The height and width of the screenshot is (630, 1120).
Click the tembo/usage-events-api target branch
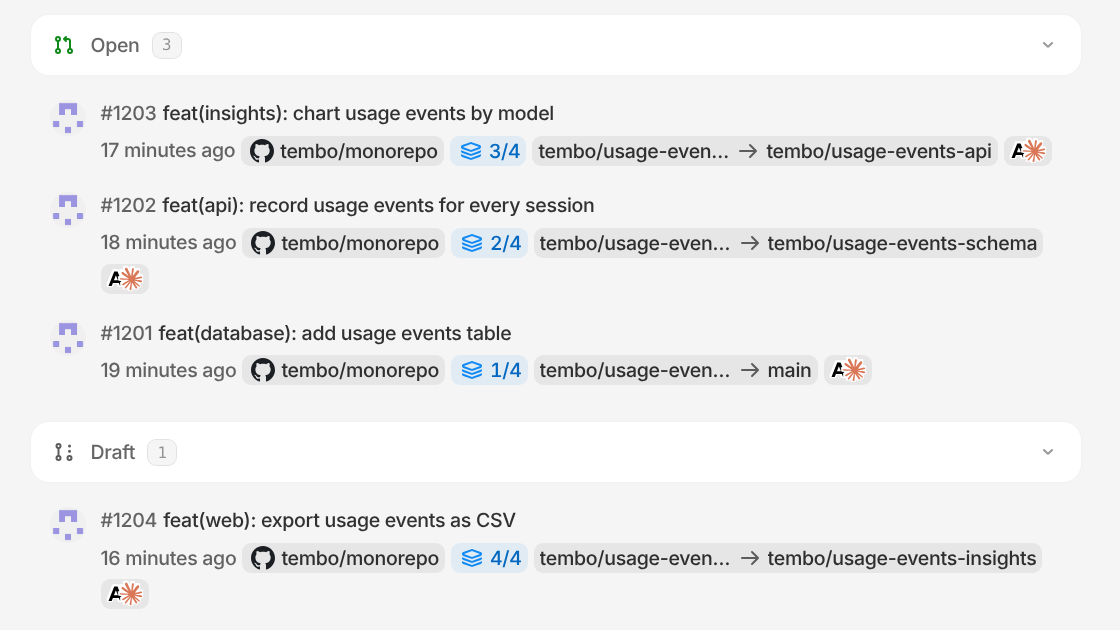click(879, 151)
